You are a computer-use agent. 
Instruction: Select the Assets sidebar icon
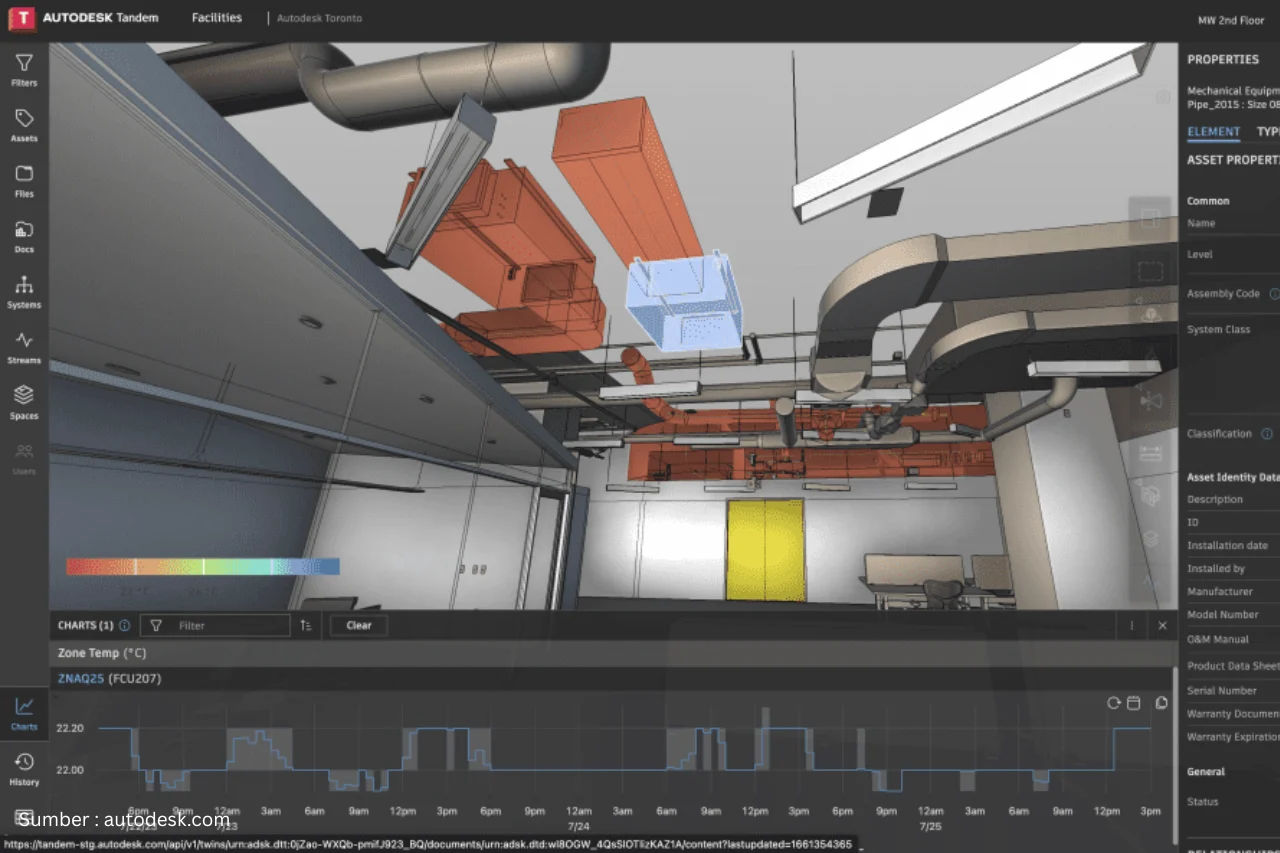(x=24, y=124)
